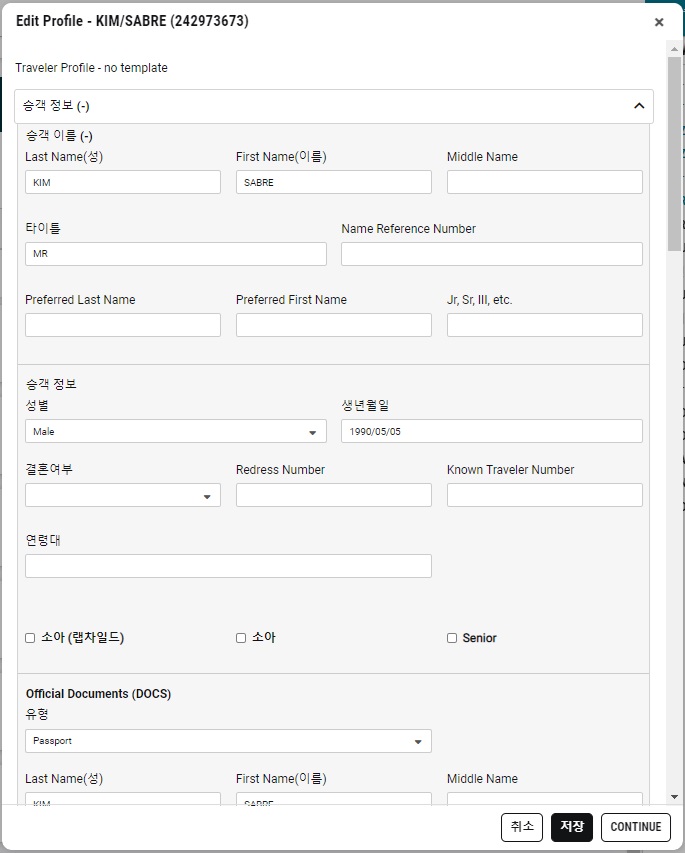Viewport: 685px width, 853px height.
Task: Collapse the 승객 정보 section chevron
Action: [639, 106]
